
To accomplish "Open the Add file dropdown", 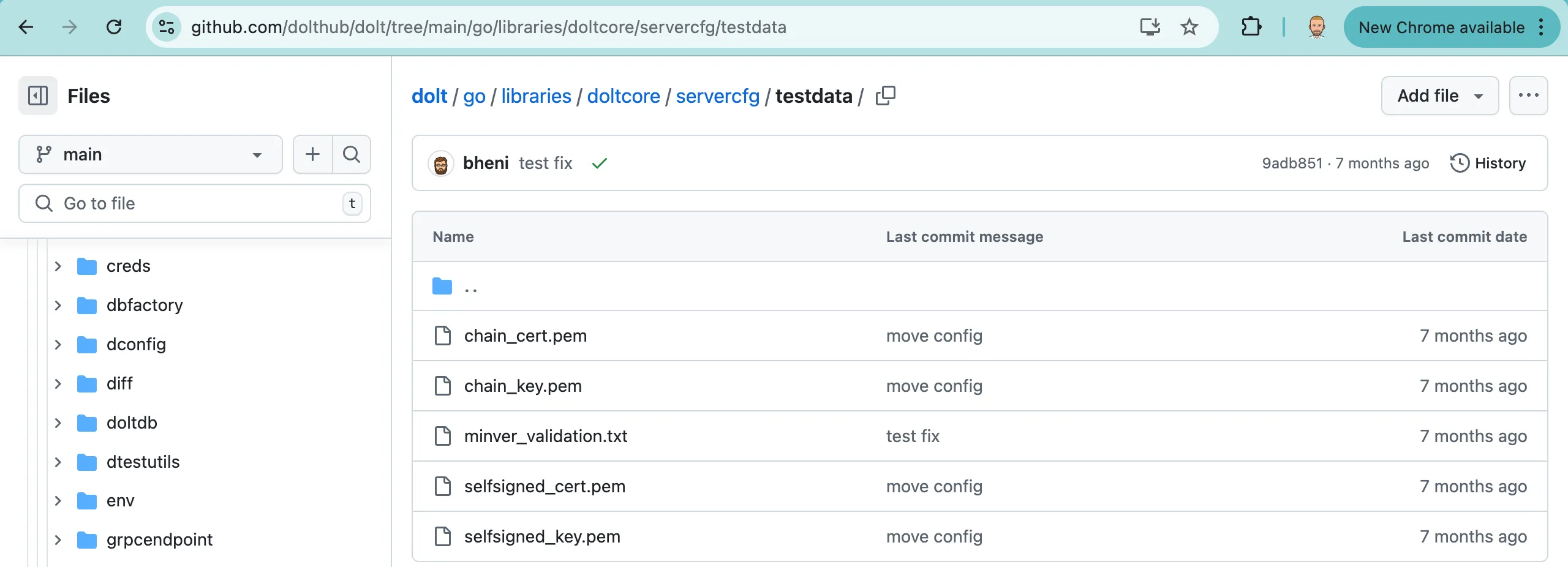I will pyautogui.click(x=1439, y=96).
